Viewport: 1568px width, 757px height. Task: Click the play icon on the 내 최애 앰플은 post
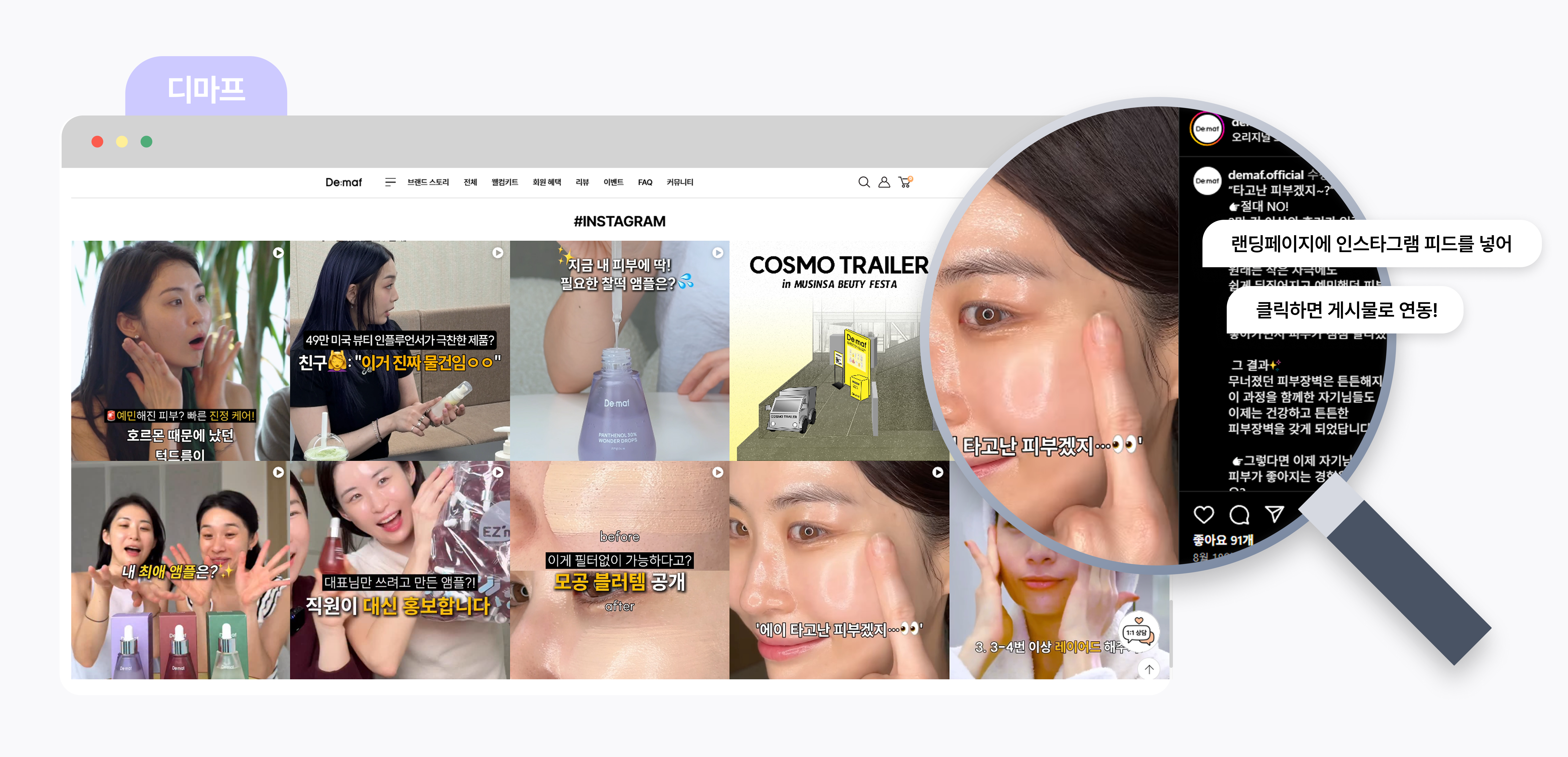coord(278,472)
